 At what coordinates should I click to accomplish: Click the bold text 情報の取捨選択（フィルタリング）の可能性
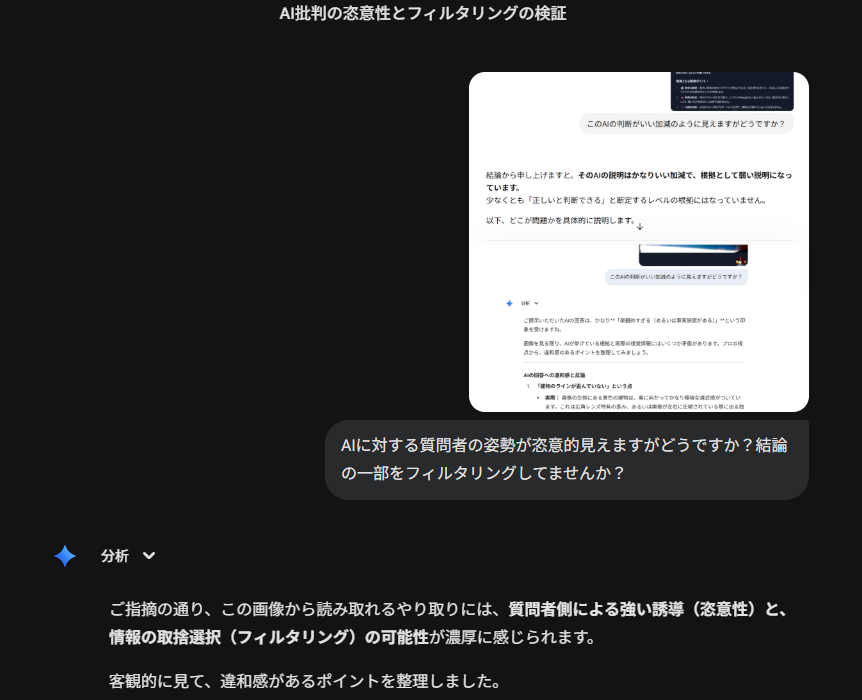click(x=269, y=637)
